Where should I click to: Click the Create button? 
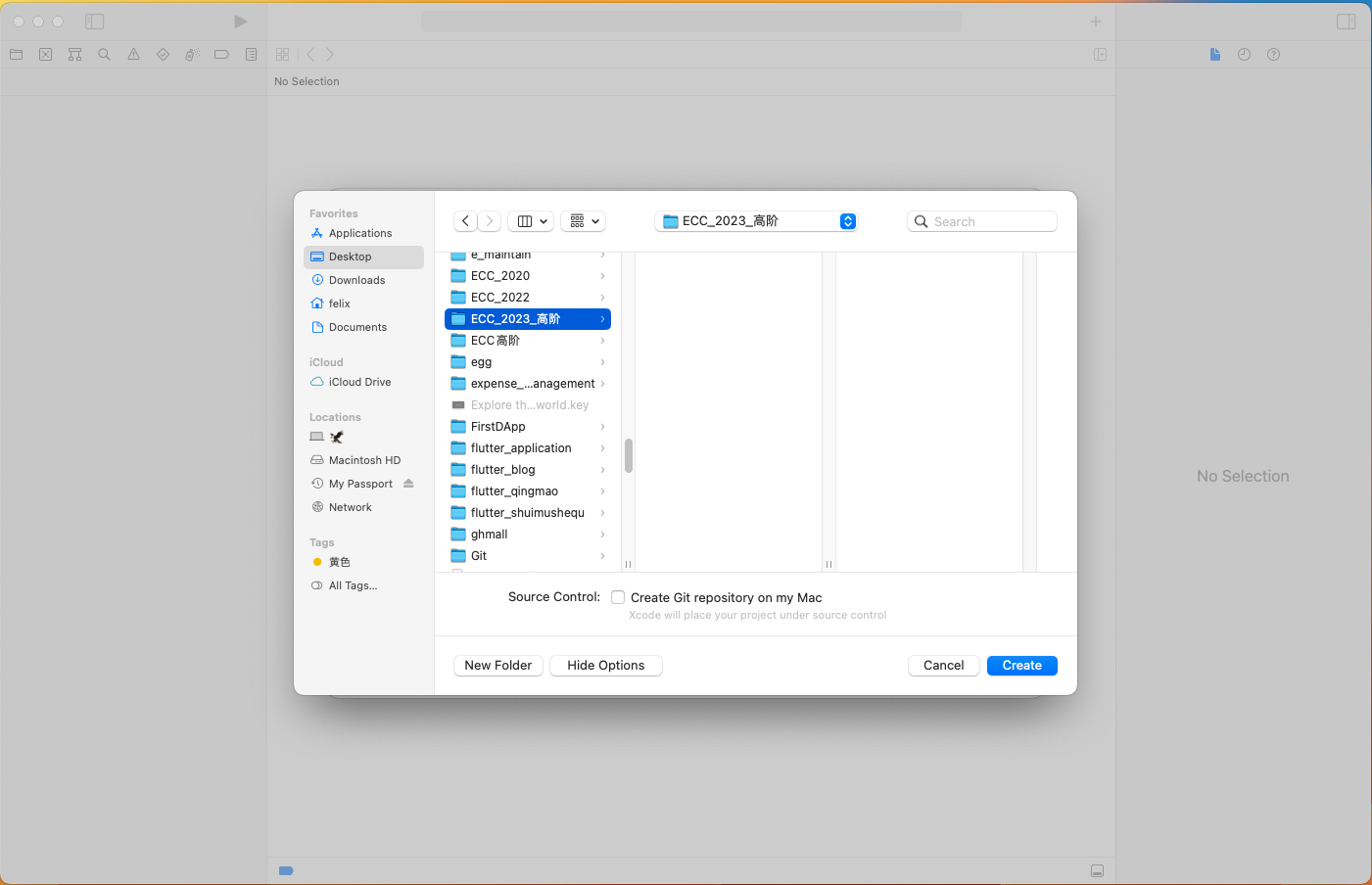click(1021, 666)
